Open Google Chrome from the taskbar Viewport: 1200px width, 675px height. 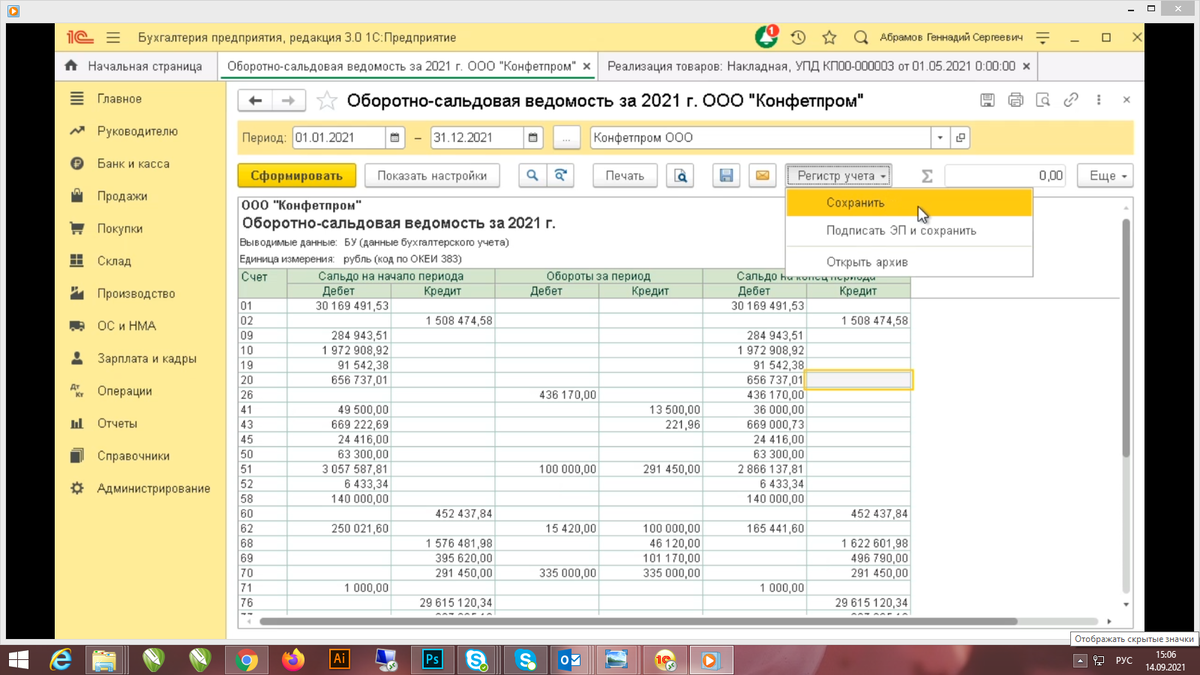point(246,660)
